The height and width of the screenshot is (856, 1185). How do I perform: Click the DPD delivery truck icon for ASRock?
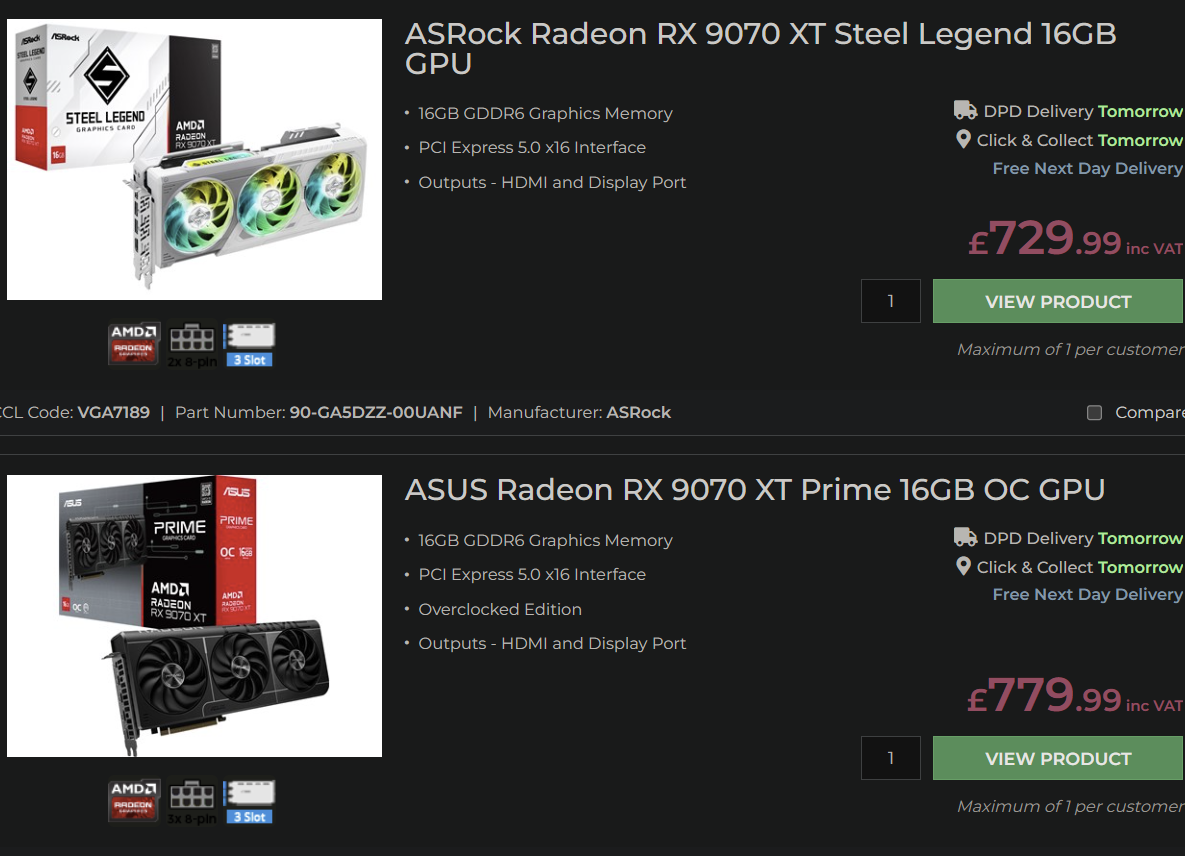[965, 111]
